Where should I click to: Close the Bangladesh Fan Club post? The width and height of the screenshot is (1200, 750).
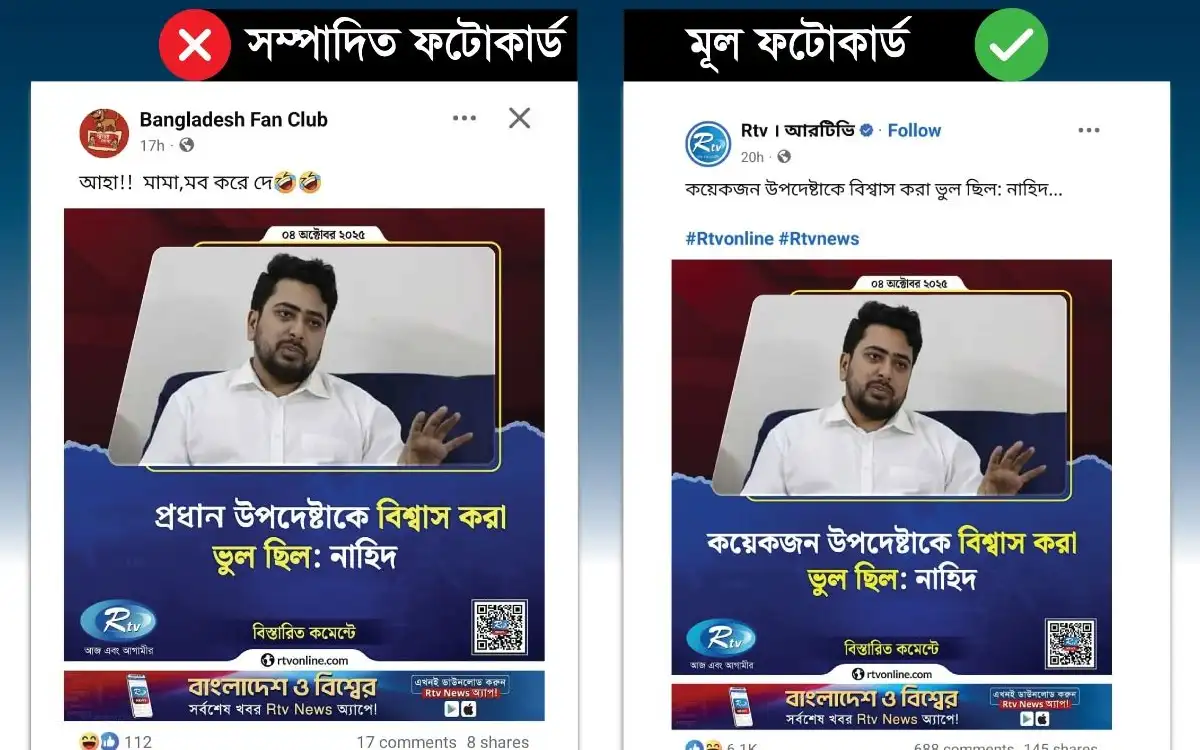(519, 118)
